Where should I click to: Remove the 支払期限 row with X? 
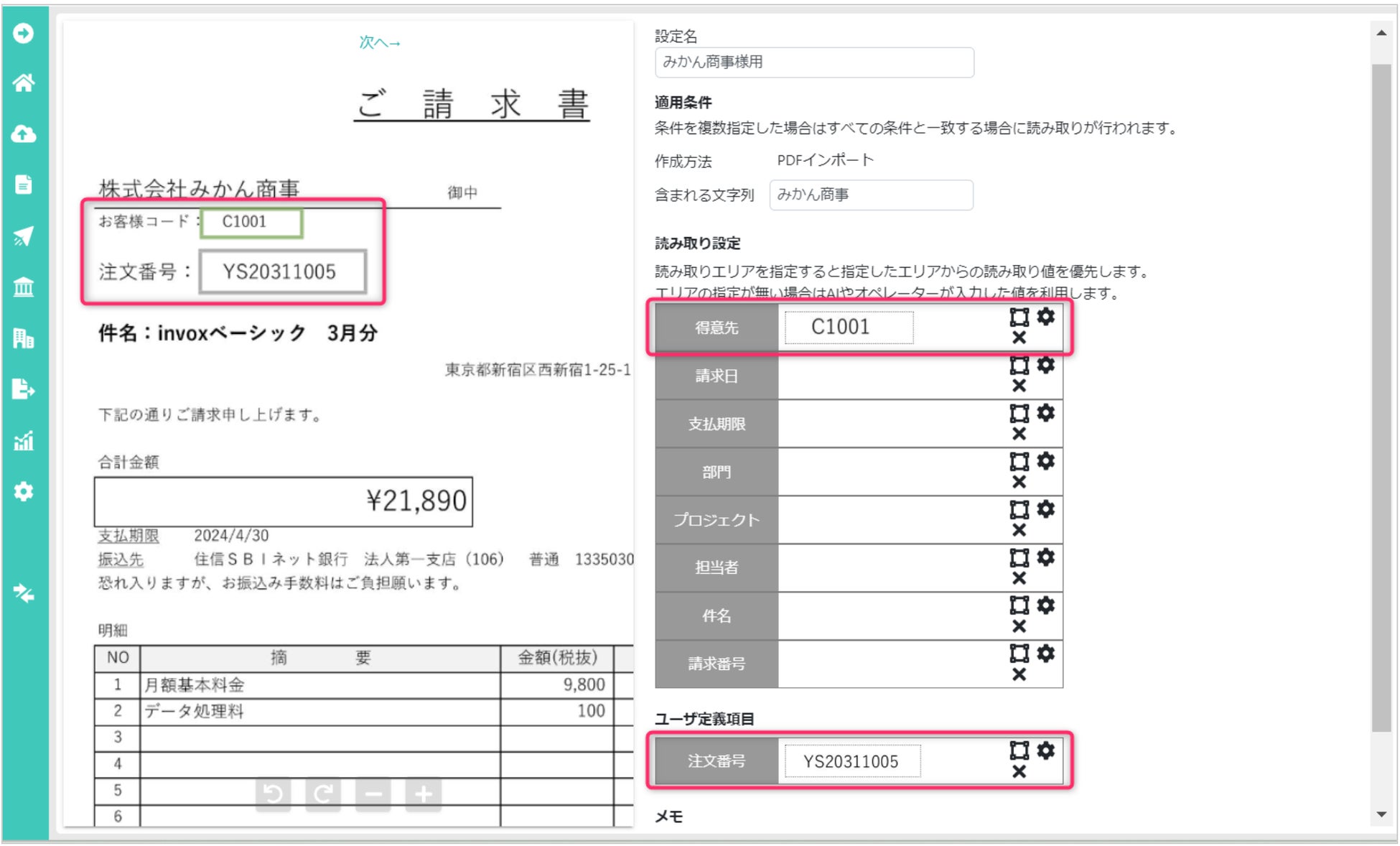coord(1019,434)
